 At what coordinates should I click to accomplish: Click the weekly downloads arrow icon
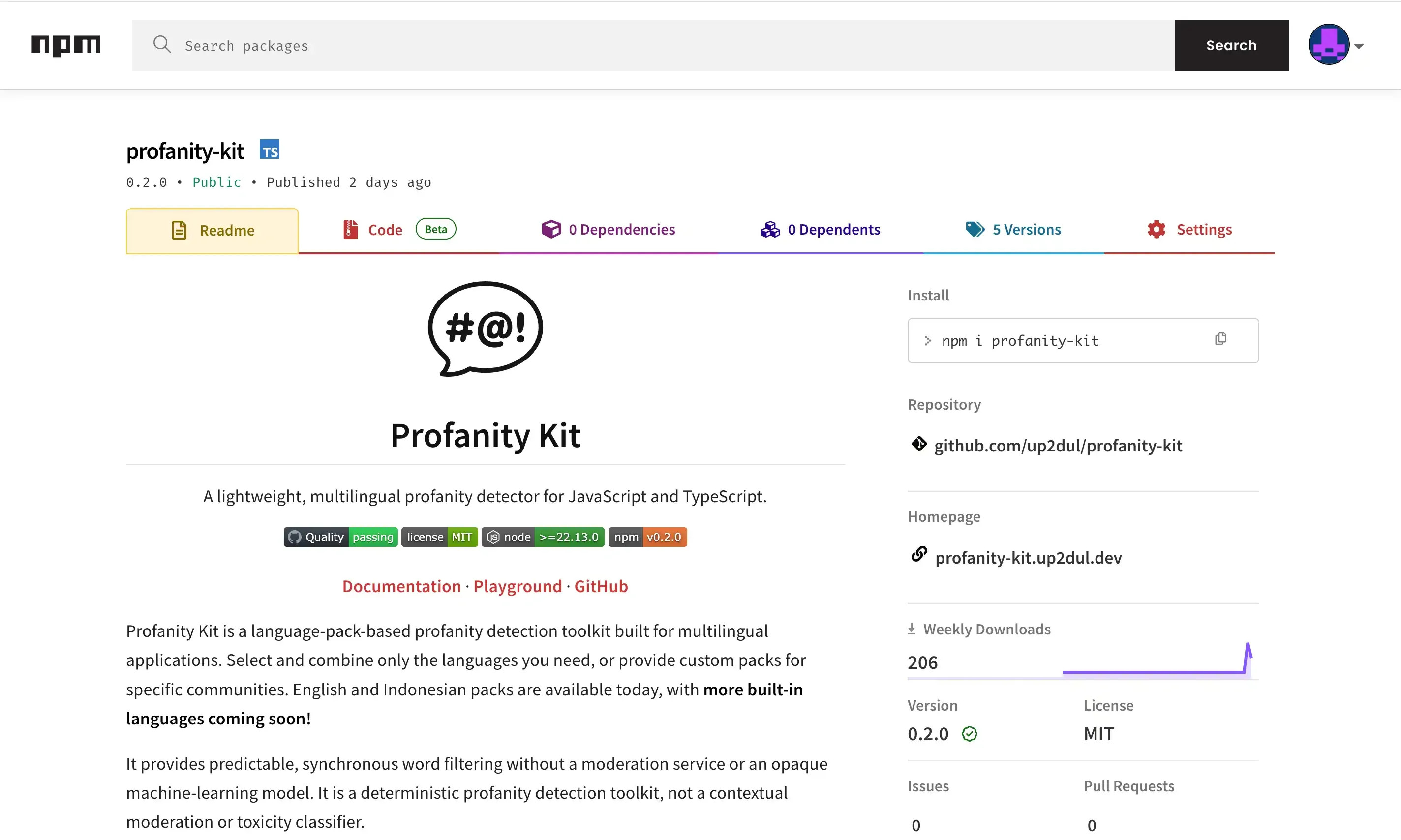pos(912,629)
